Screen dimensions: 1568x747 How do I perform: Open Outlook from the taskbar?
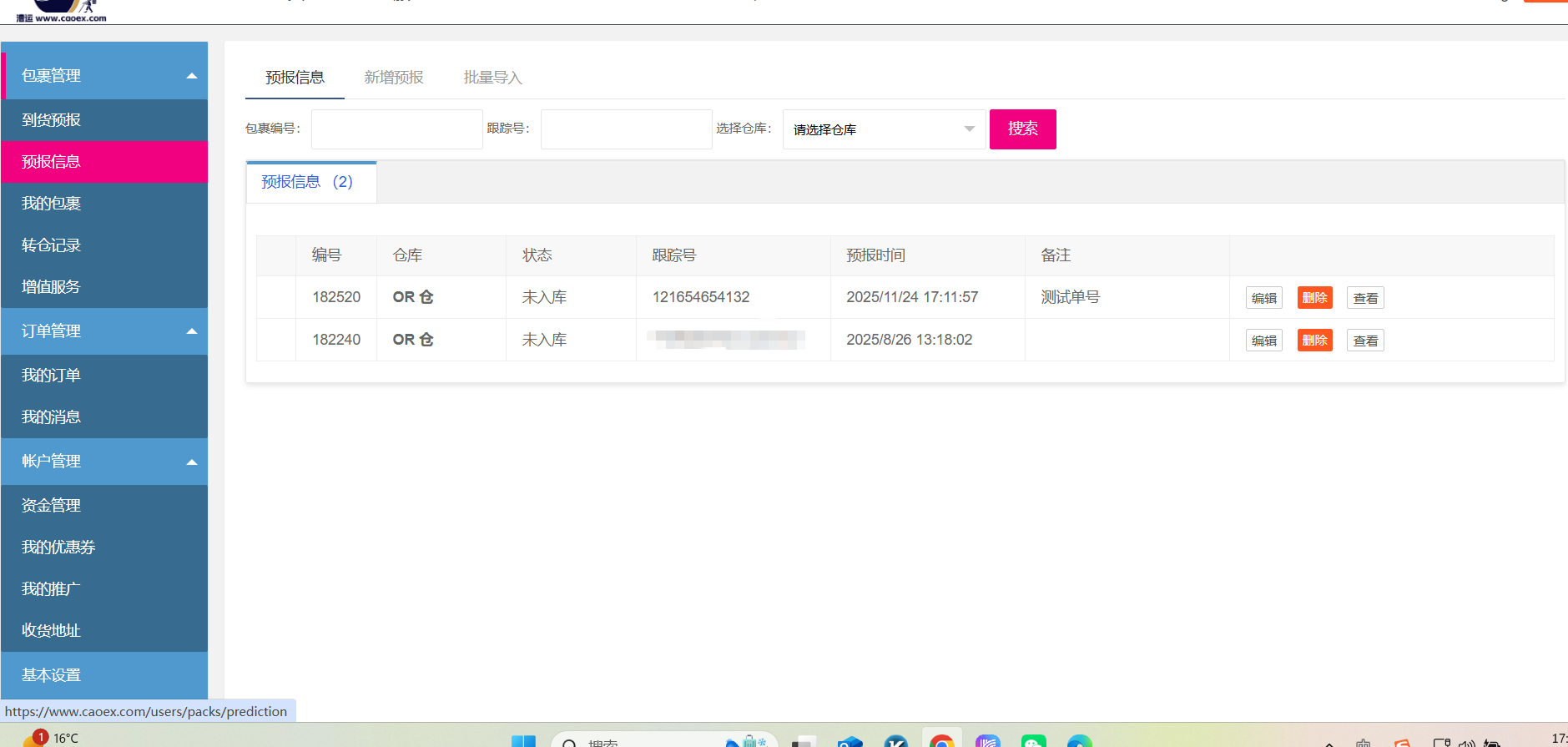tap(850, 741)
